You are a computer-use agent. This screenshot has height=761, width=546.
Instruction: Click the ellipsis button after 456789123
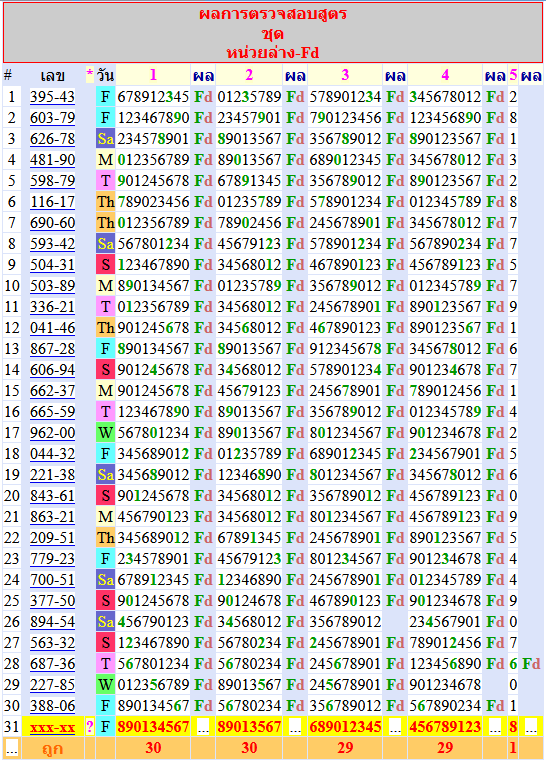coord(495,727)
